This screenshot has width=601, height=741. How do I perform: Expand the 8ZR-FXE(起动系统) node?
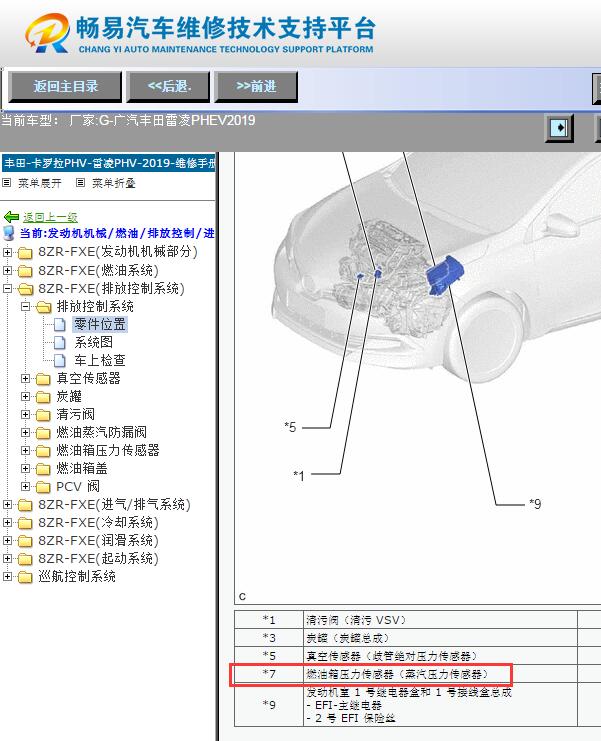(x=7, y=559)
